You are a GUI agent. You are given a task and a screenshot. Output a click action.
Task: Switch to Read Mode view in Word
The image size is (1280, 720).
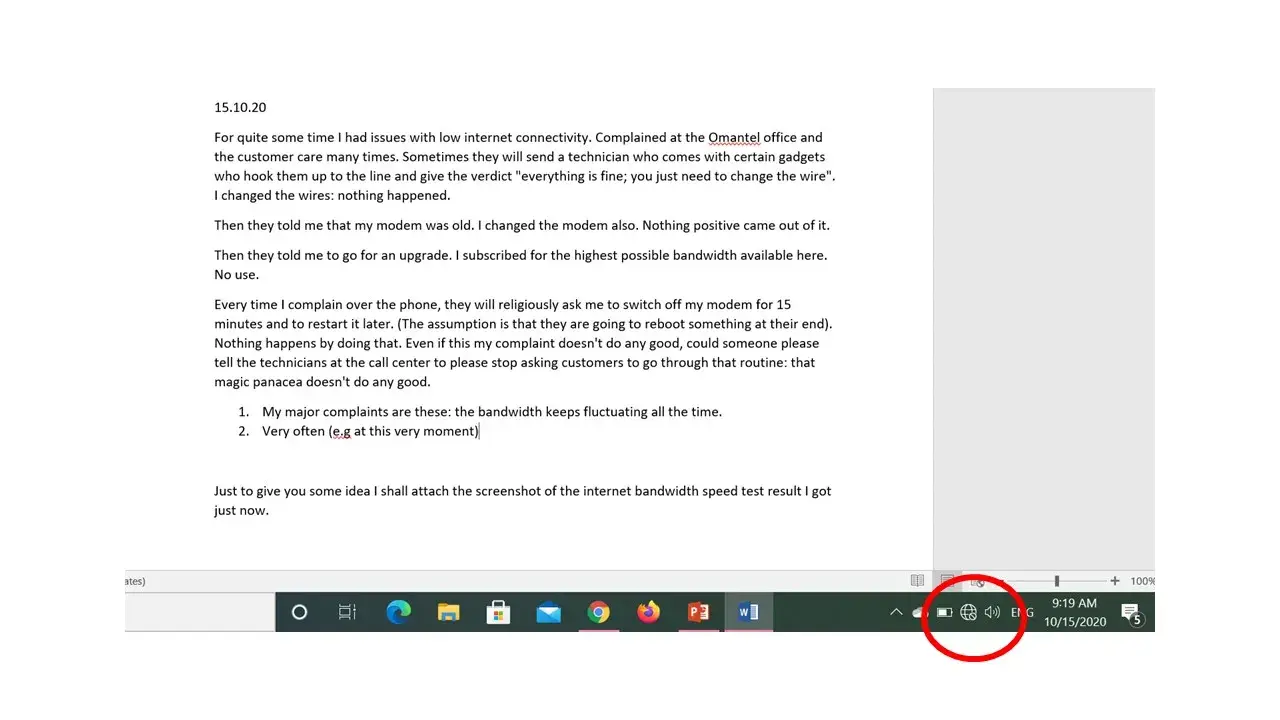click(x=917, y=581)
